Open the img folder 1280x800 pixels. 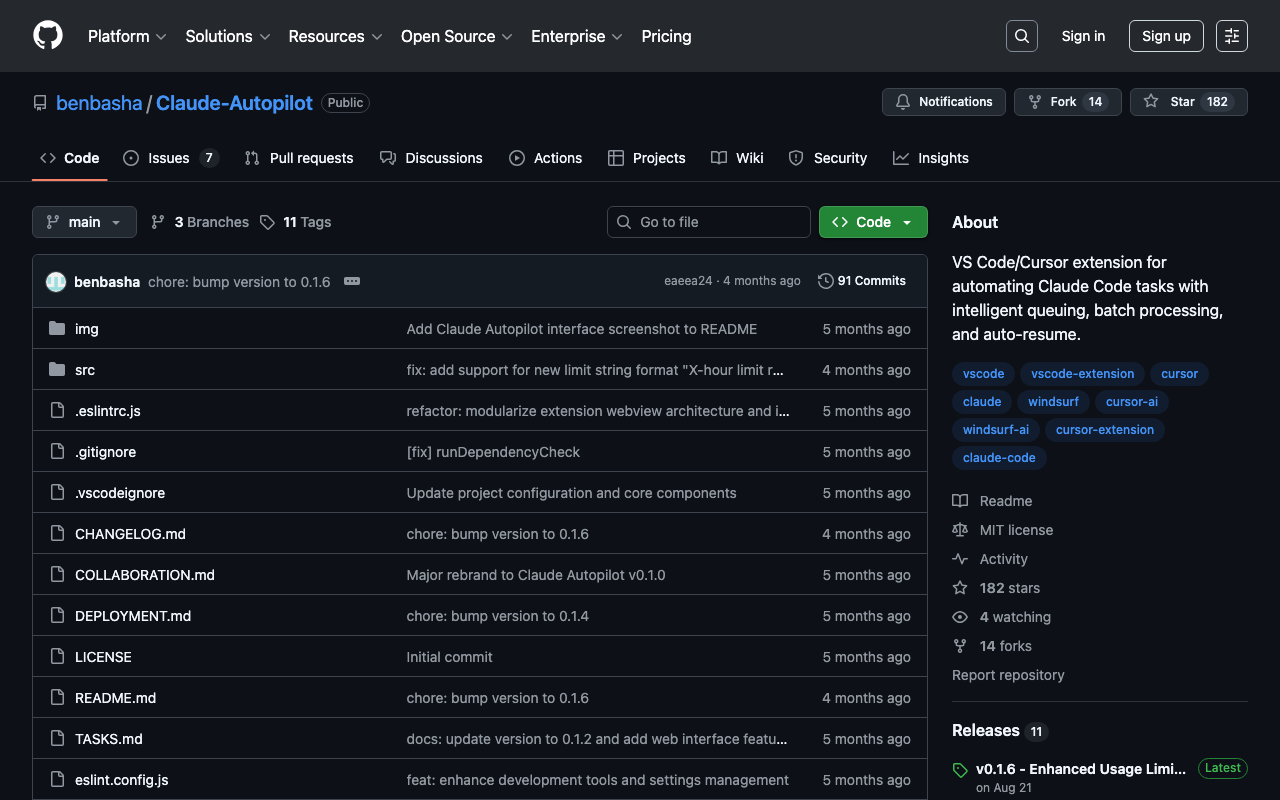click(87, 329)
